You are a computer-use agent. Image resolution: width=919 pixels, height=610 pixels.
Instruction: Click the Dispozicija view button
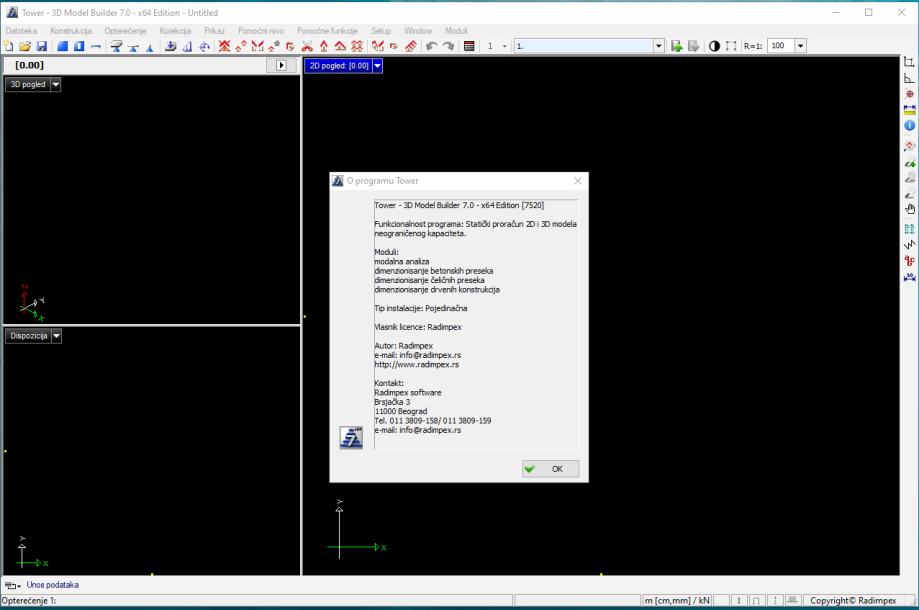pos(29,336)
